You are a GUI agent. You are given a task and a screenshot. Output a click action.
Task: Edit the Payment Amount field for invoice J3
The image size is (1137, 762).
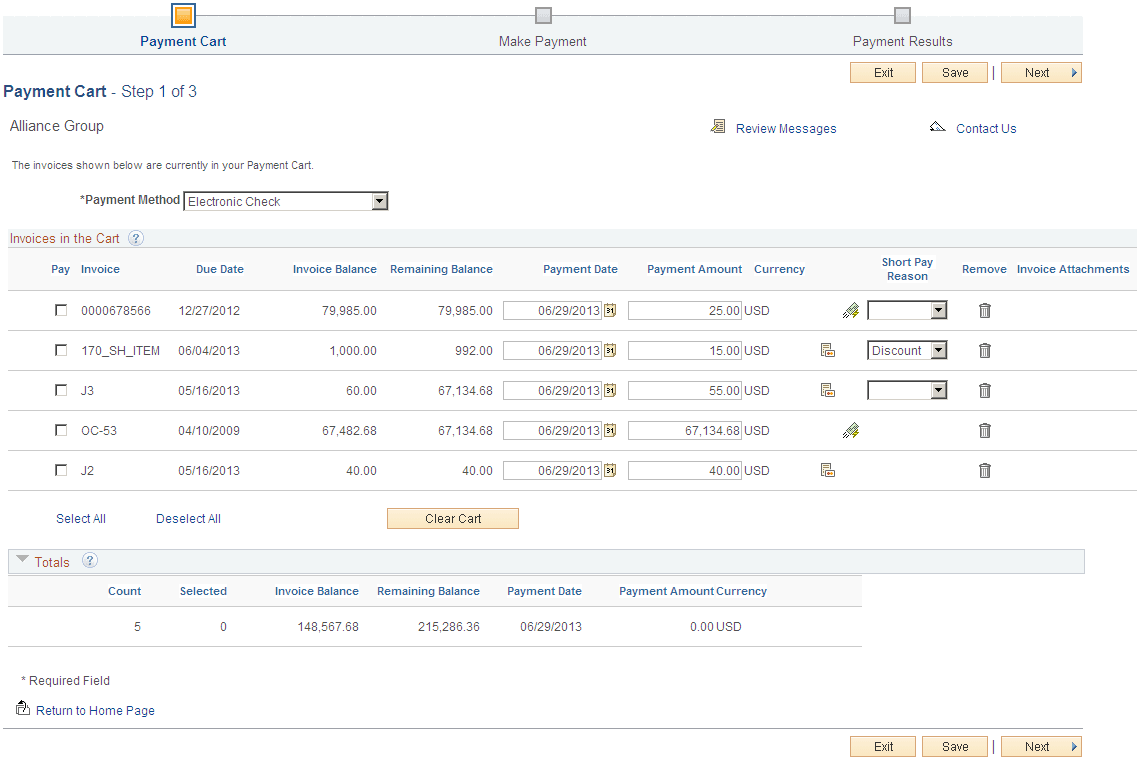click(x=684, y=390)
